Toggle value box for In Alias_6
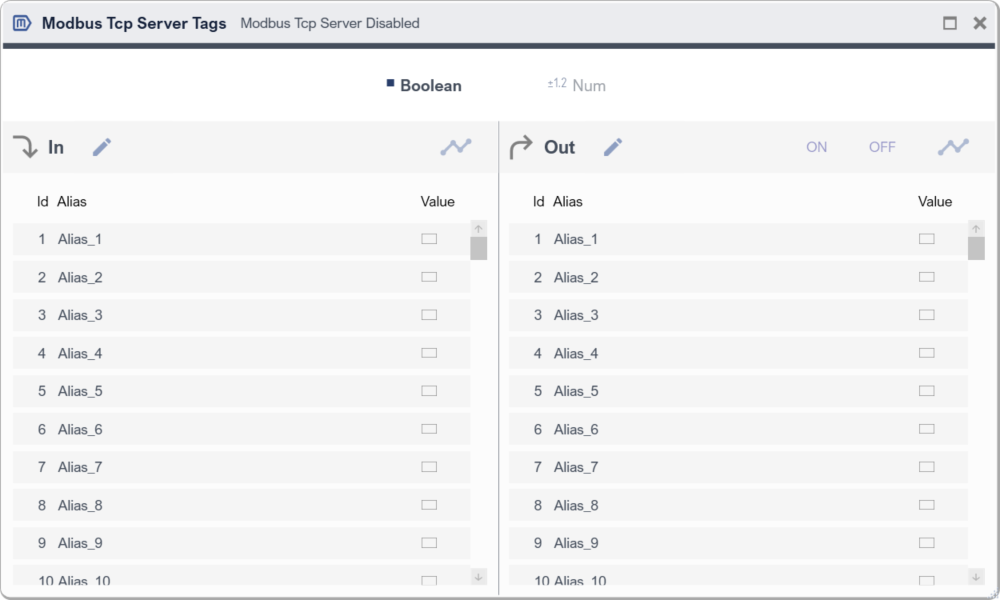Viewport: 1000px width, 600px height. (x=429, y=429)
